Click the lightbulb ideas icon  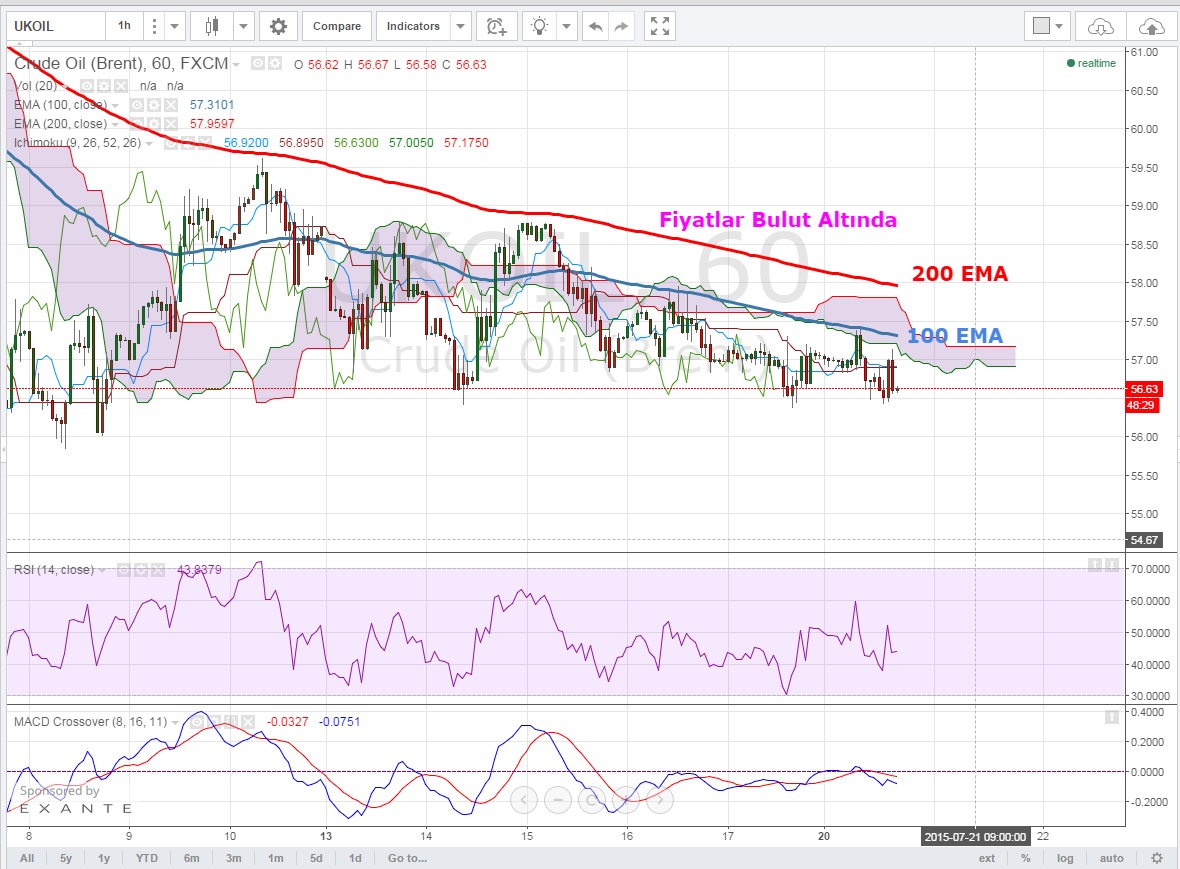click(540, 26)
